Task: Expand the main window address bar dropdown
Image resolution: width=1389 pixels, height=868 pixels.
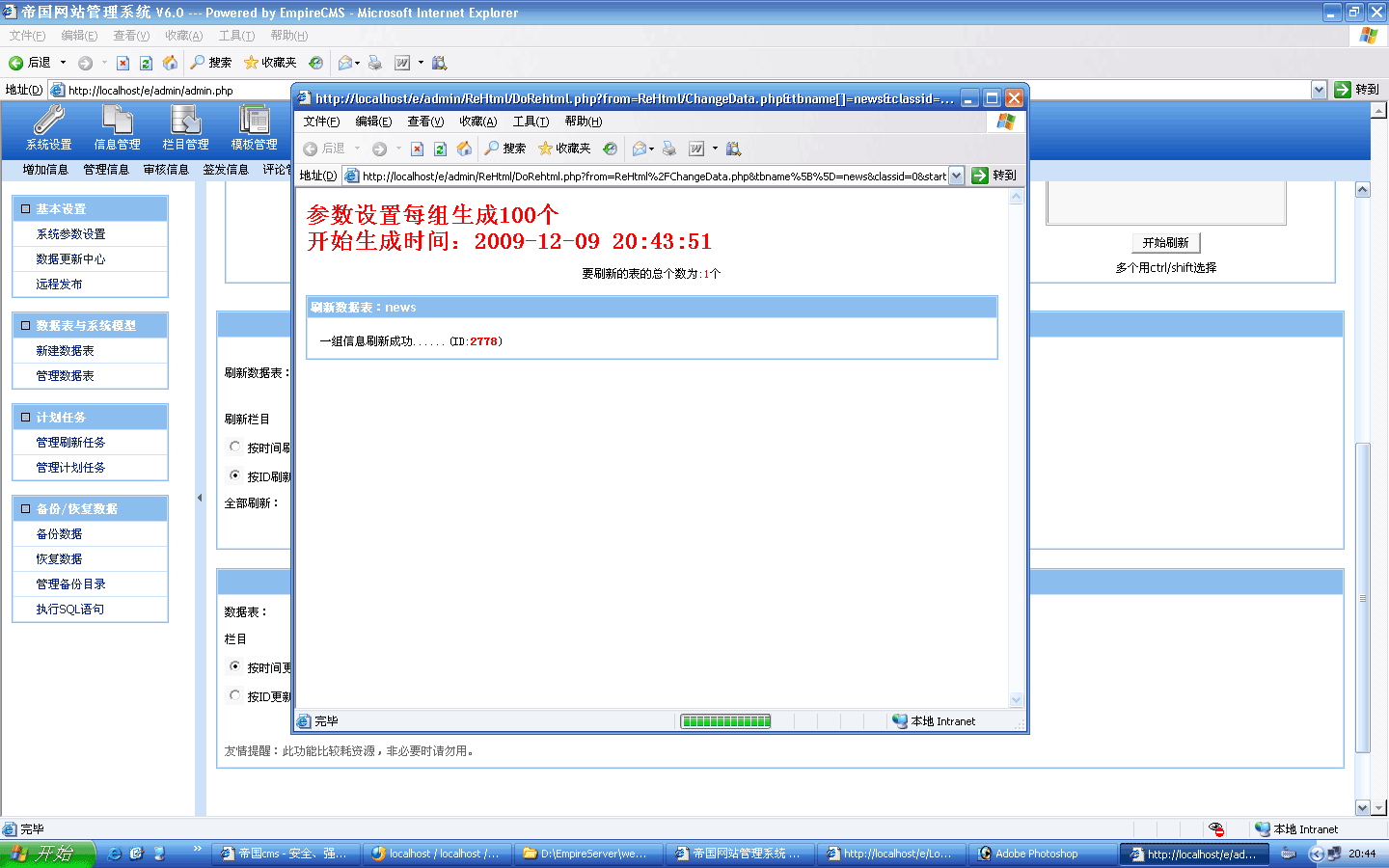Action: coord(1319,90)
